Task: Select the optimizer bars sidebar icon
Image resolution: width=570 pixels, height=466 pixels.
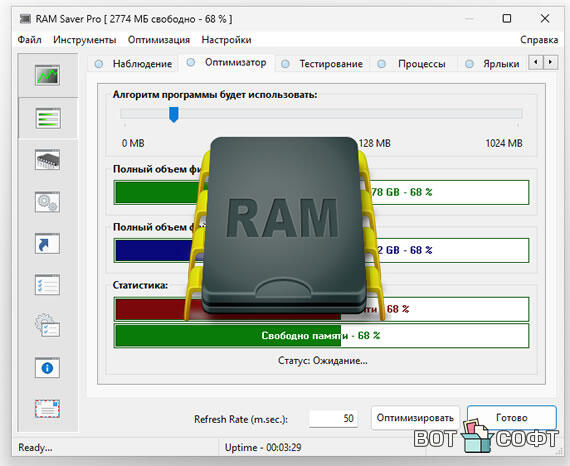Action: pos(48,118)
